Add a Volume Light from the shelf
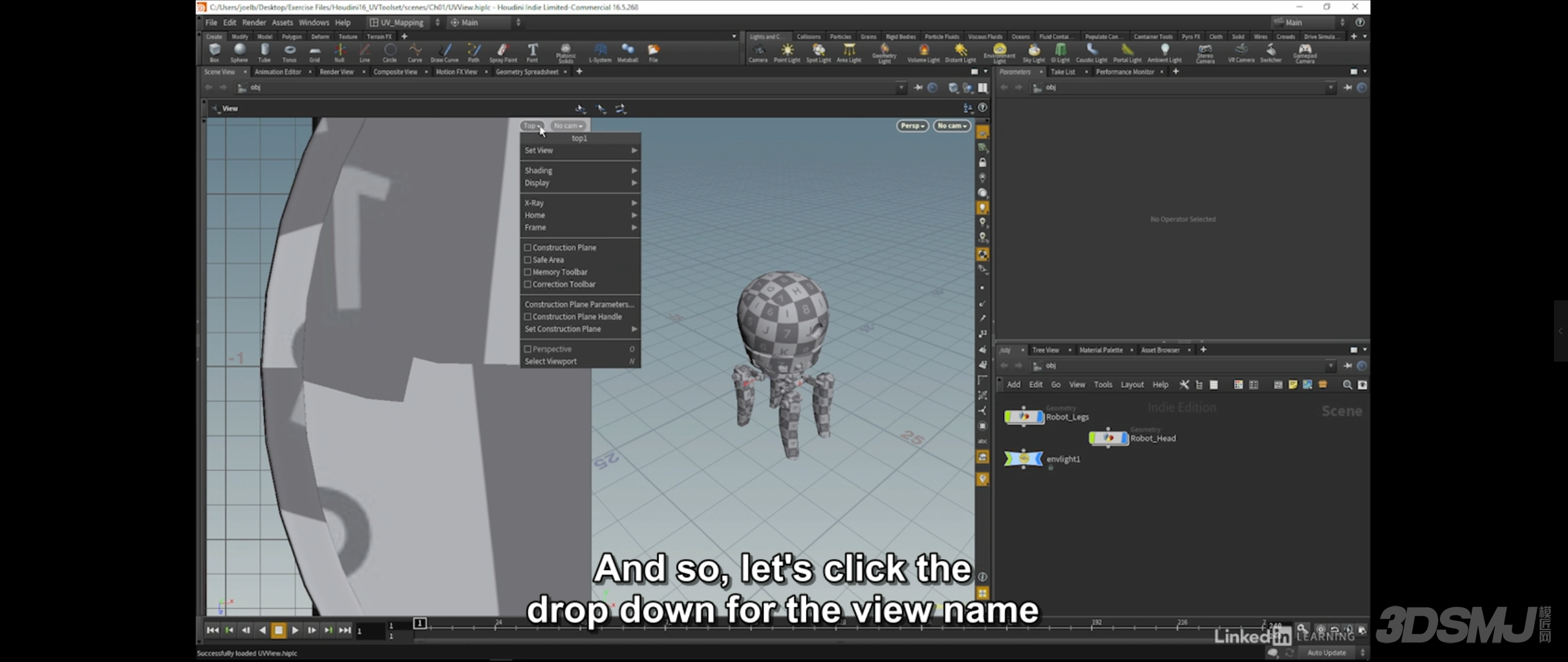The width and height of the screenshot is (1568, 662). pos(924,53)
